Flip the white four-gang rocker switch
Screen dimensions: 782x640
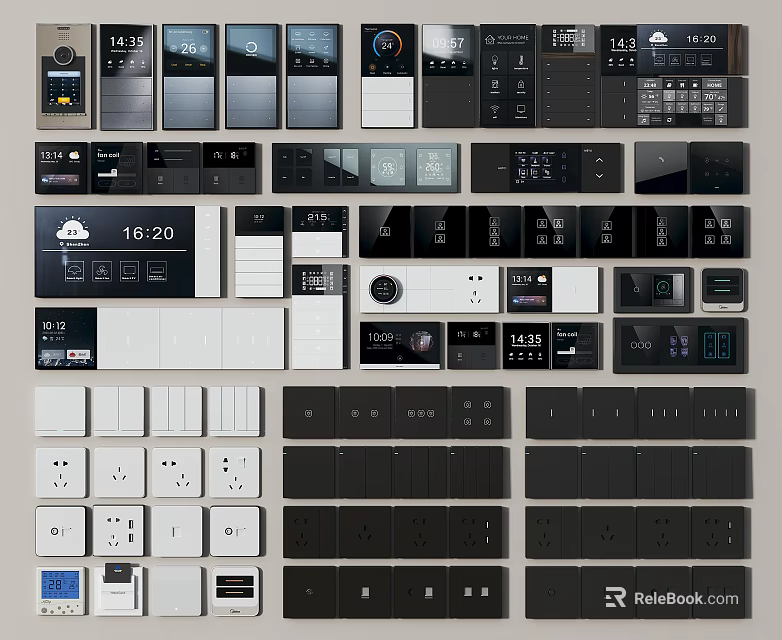(234, 411)
